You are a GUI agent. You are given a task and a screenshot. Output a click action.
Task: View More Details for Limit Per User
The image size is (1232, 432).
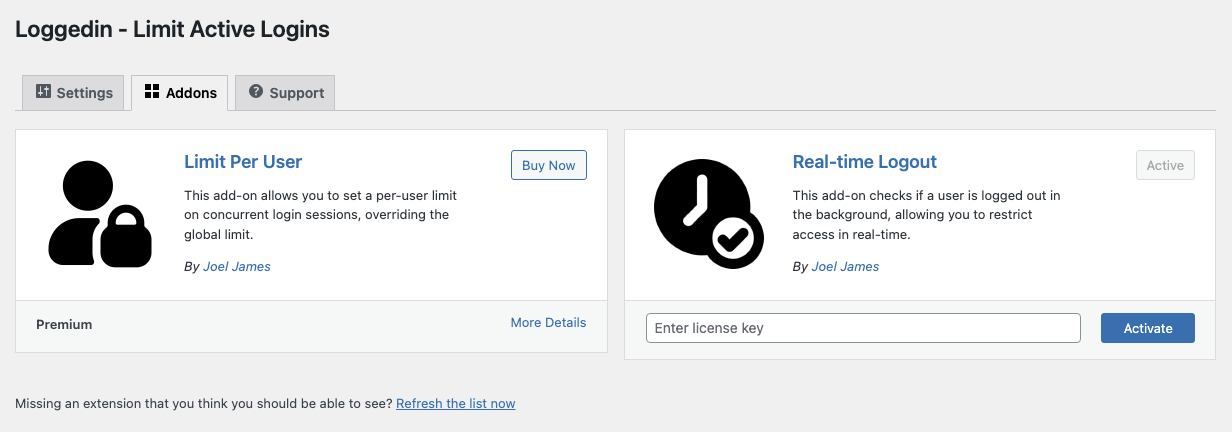click(x=548, y=322)
